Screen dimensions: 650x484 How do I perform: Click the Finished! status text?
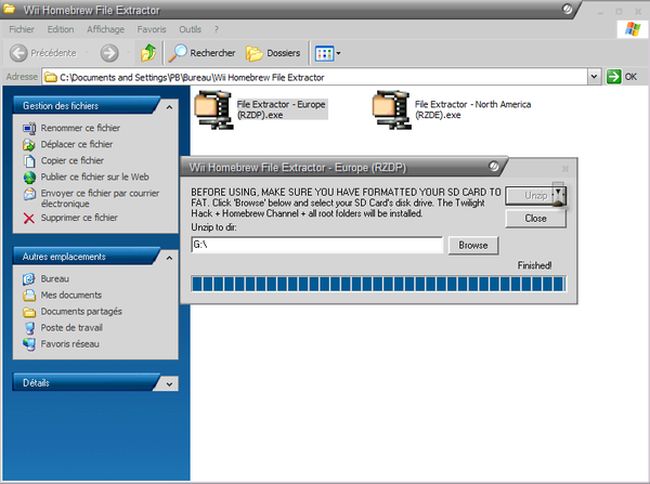(x=534, y=266)
